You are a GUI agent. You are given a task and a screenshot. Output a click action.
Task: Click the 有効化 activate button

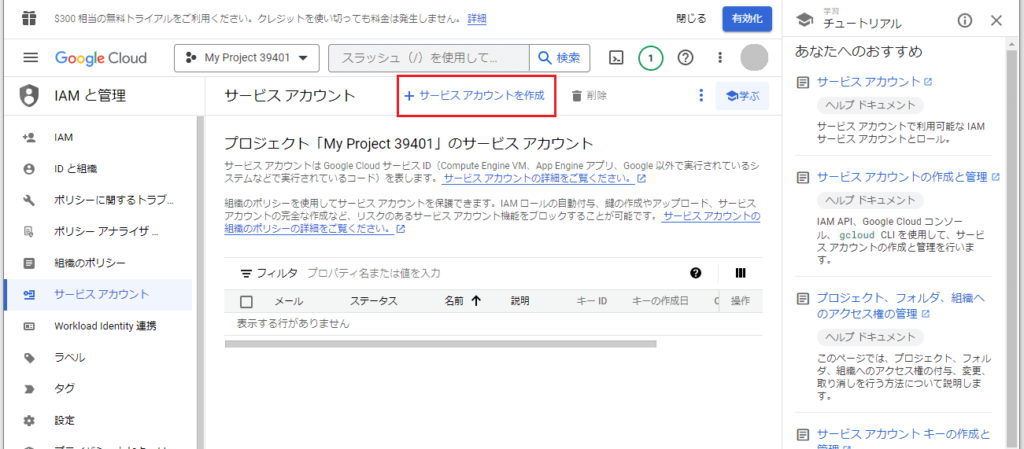[x=747, y=19]
